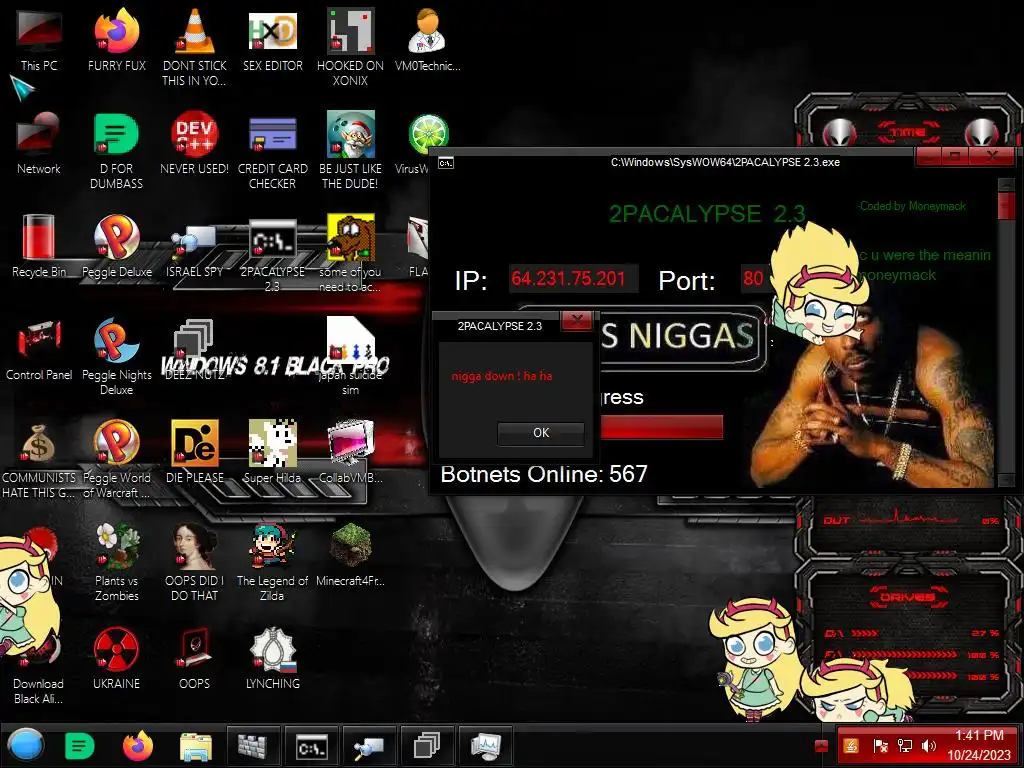Click OK in the 2PACALYPSE 2.3 dialog

click(x=541, y=433)
